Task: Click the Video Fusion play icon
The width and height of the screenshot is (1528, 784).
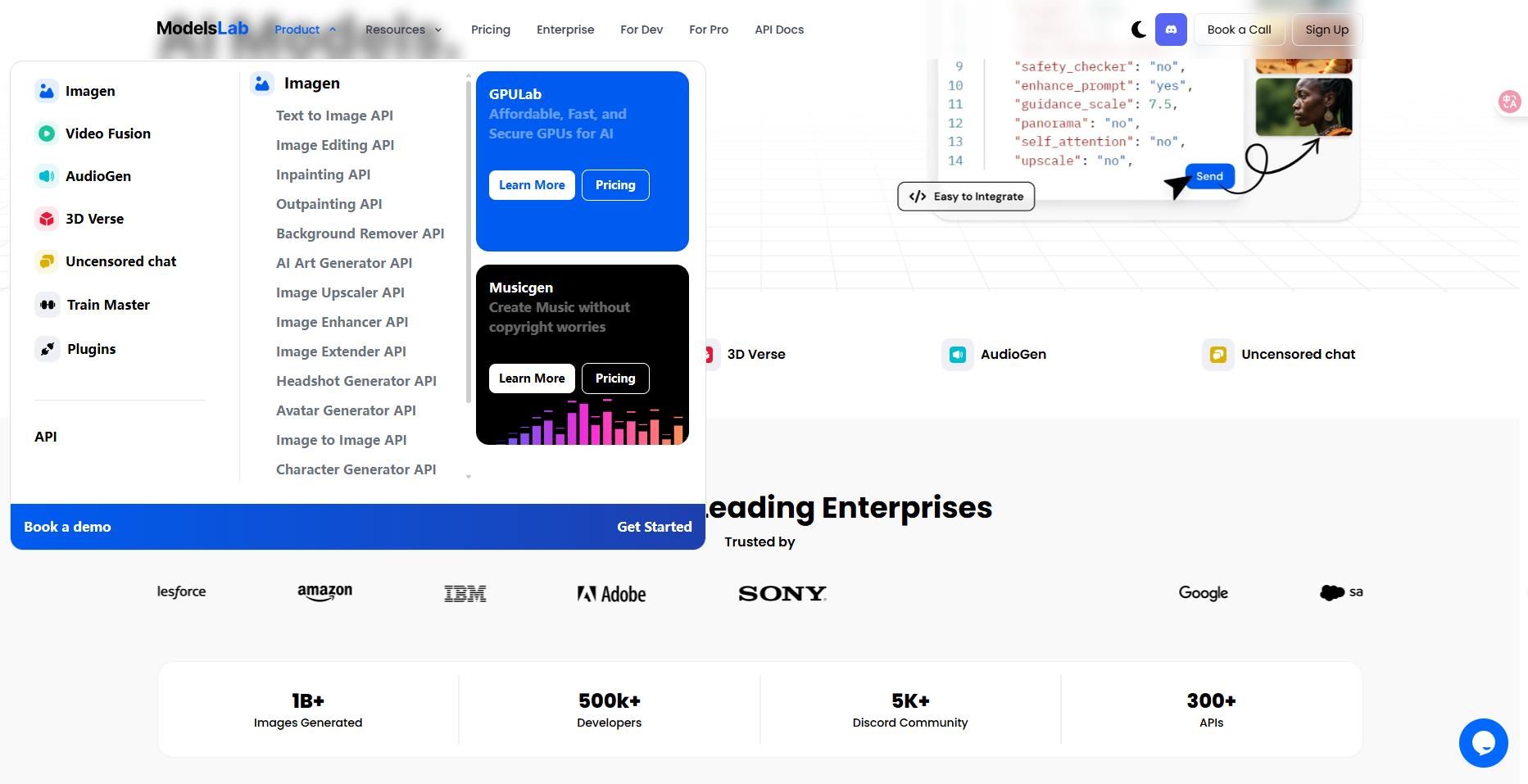Action: click(x=47, y=134)
